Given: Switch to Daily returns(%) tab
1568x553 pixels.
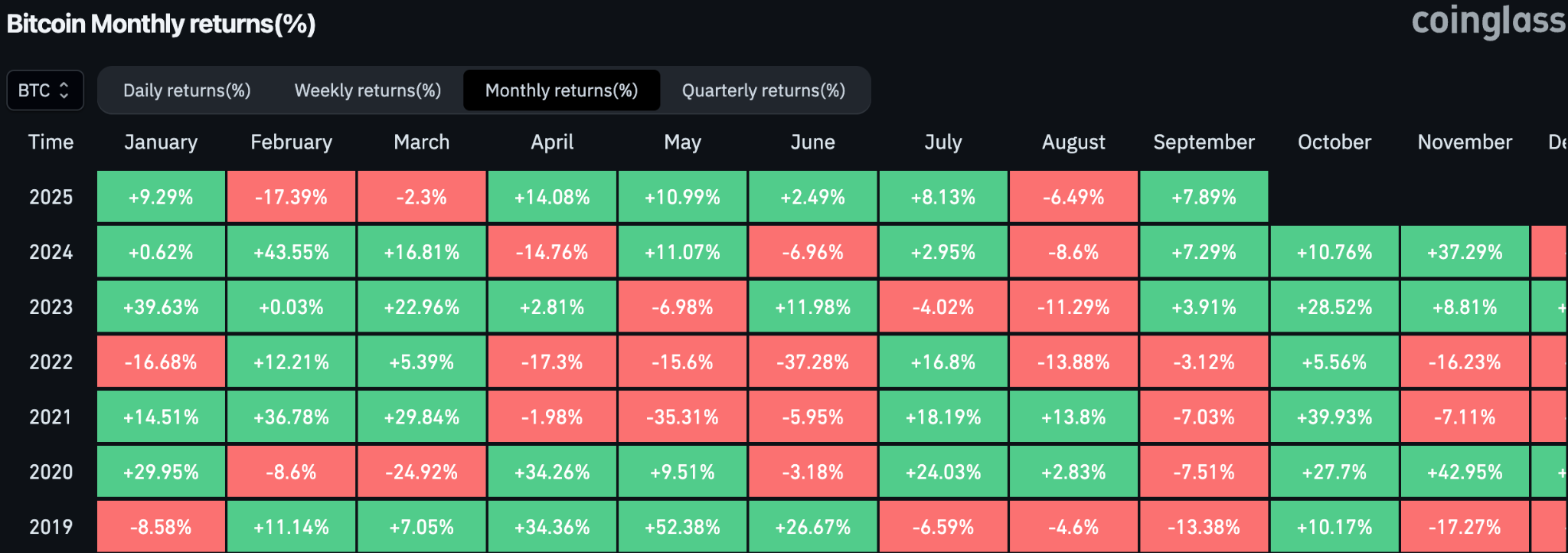Looking at the screenshot, I should click(187, 90).
